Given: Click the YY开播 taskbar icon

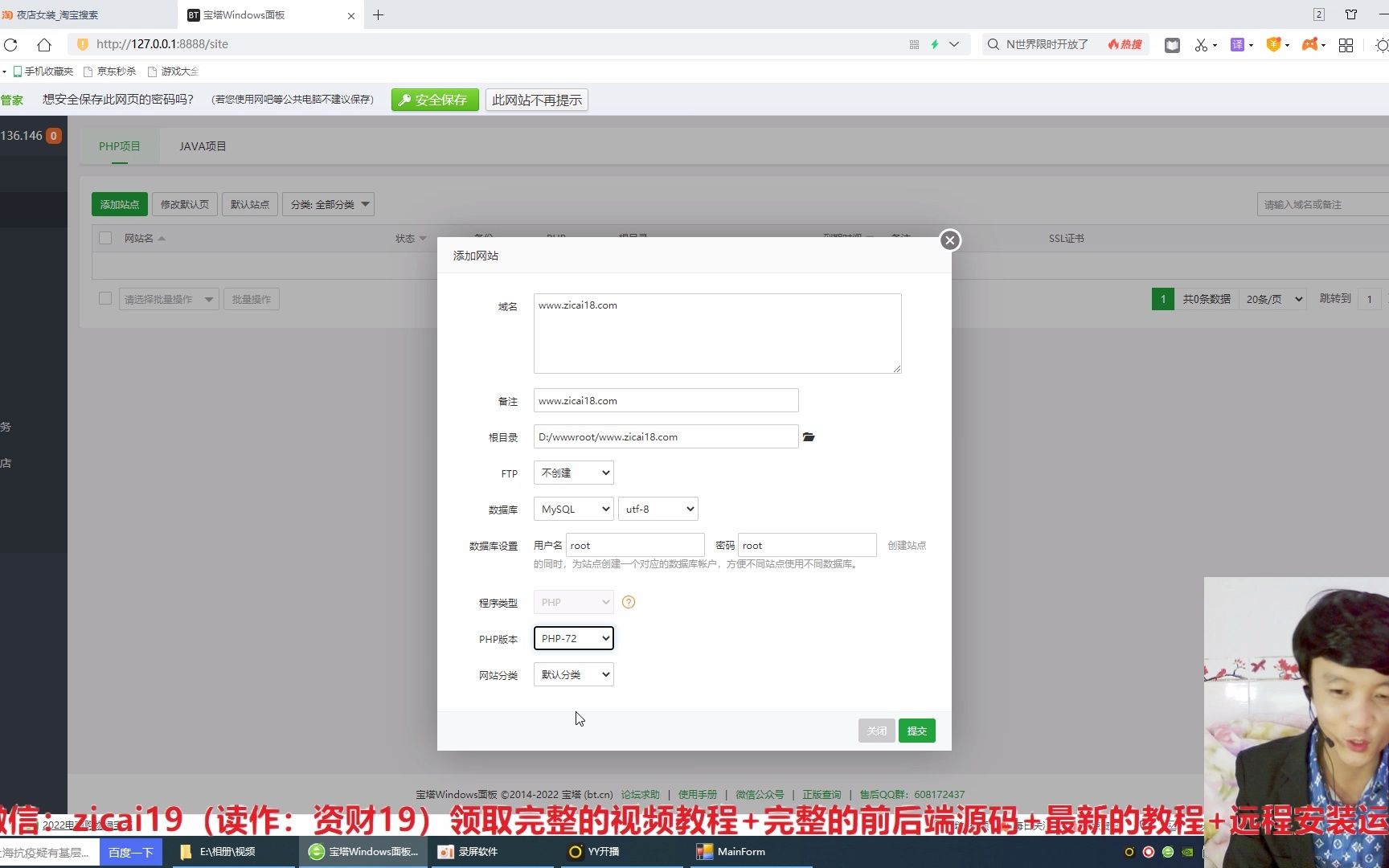Looking at the screenshot, I should pos(594,851).
